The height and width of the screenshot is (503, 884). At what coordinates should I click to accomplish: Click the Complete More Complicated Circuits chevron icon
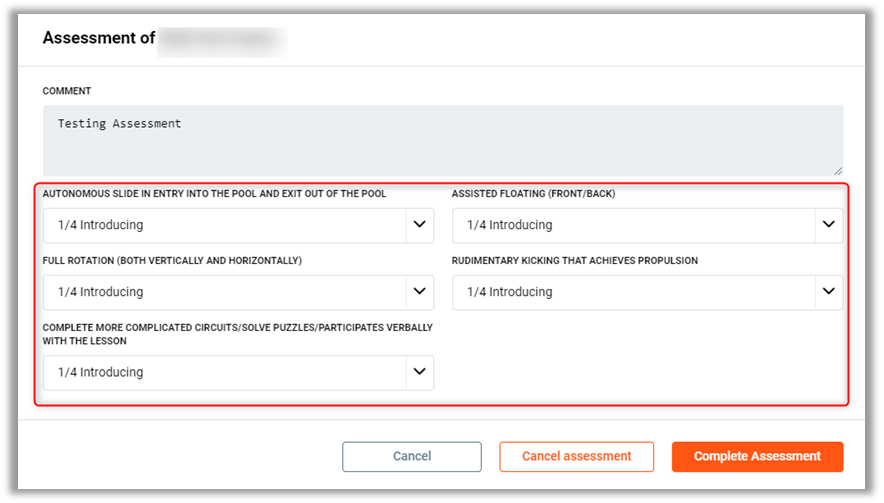[x=419, y=372]
